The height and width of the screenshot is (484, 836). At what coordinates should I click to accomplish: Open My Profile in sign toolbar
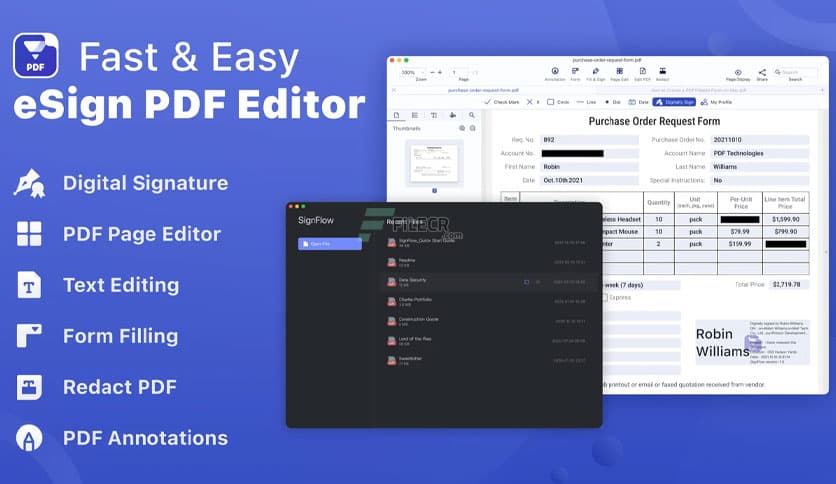pyautogui.click(x=716, y=102)
